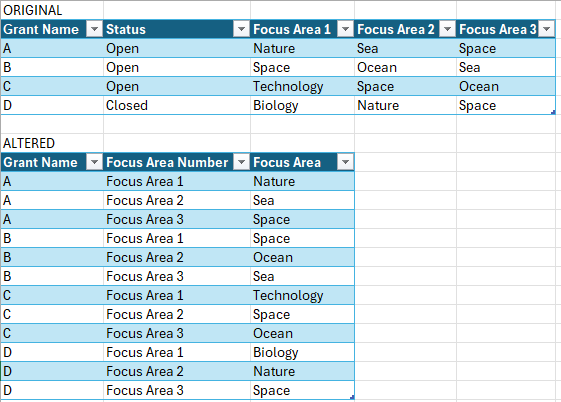Click the Focus Area Number column header
Image resolution: width=561 pixels, height=402 pixels.
[169, 162]
